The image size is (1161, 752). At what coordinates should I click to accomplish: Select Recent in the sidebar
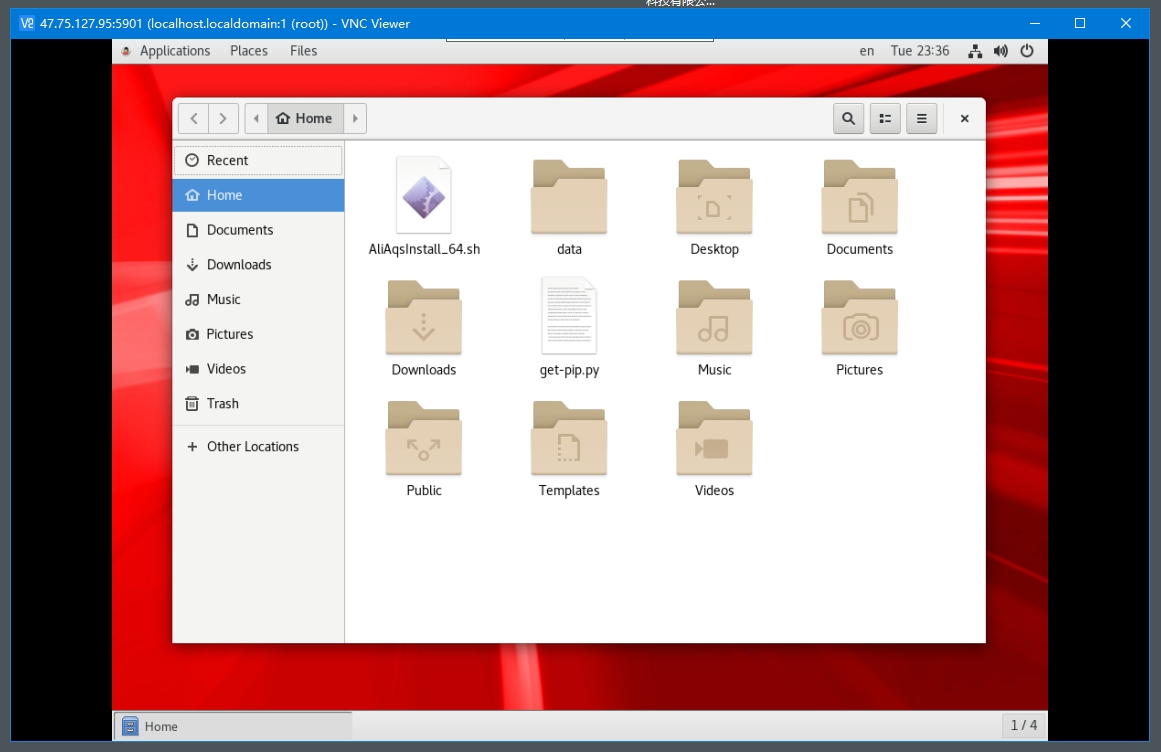coord(227,160)
